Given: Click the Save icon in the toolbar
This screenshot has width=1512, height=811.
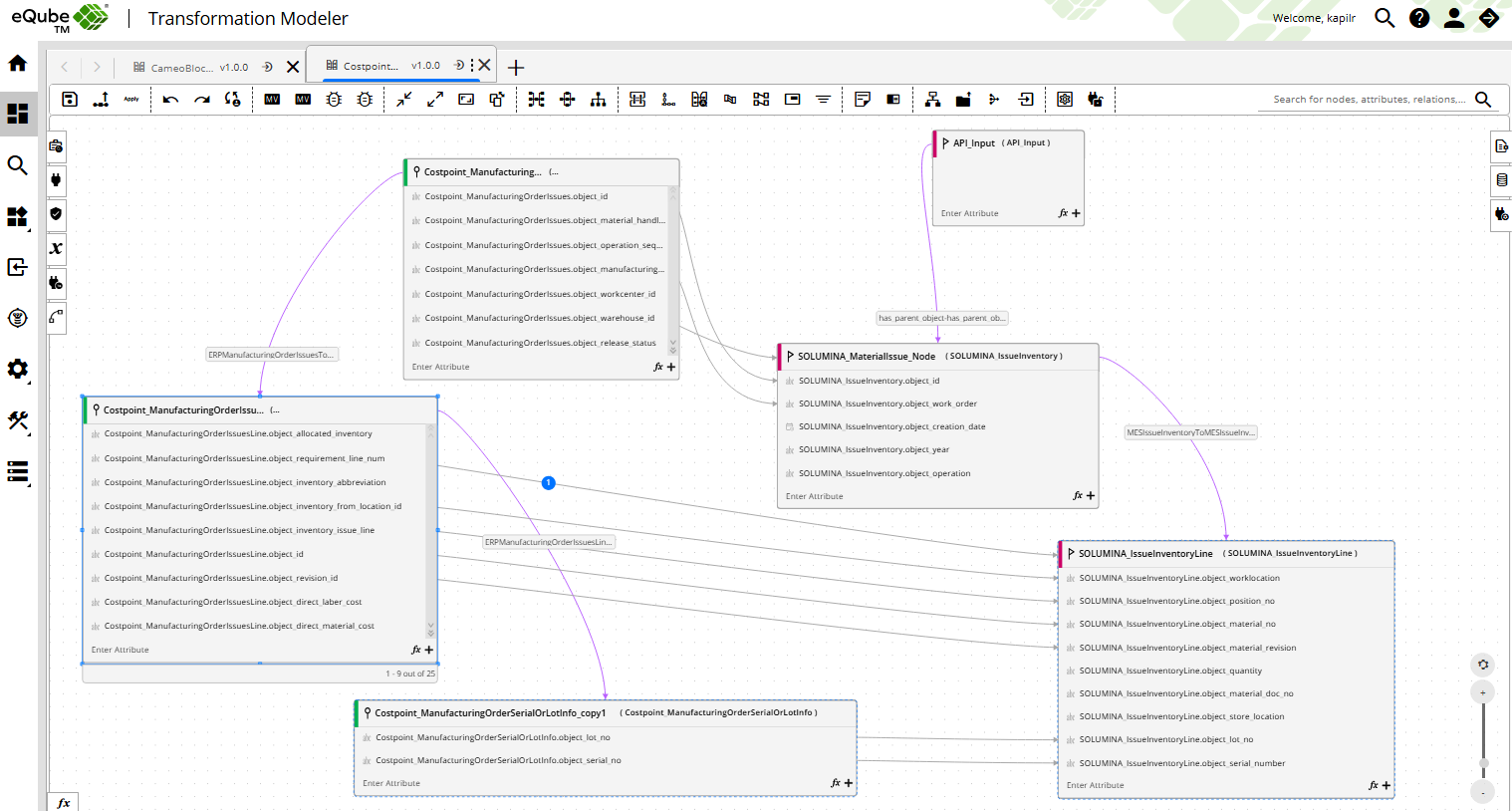Looking at the screenshot, I should (70, 100).
